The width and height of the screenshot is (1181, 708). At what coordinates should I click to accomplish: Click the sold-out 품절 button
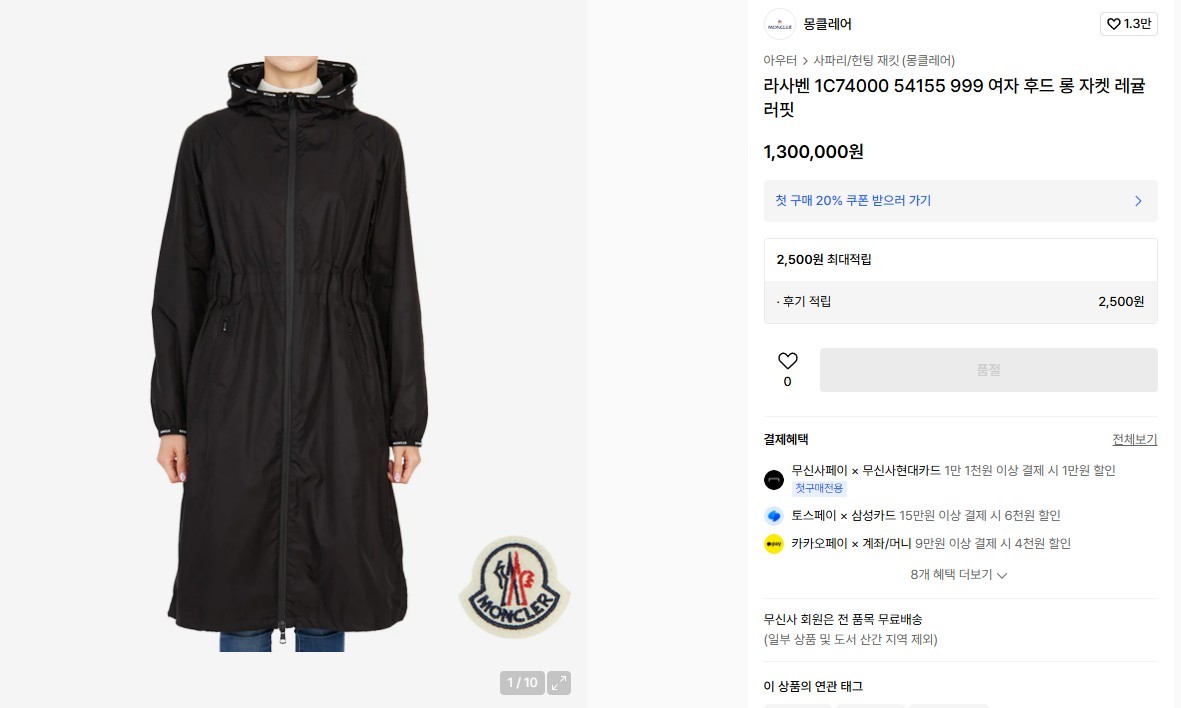click(x=988, y=370)
